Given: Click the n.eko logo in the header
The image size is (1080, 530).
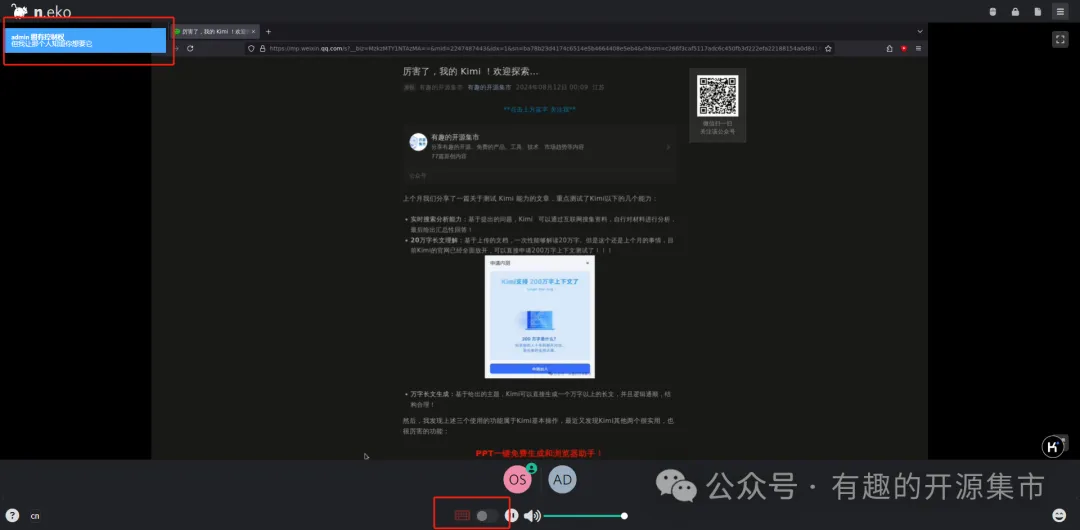Looking at the screenshot, I should pos(41,11).
